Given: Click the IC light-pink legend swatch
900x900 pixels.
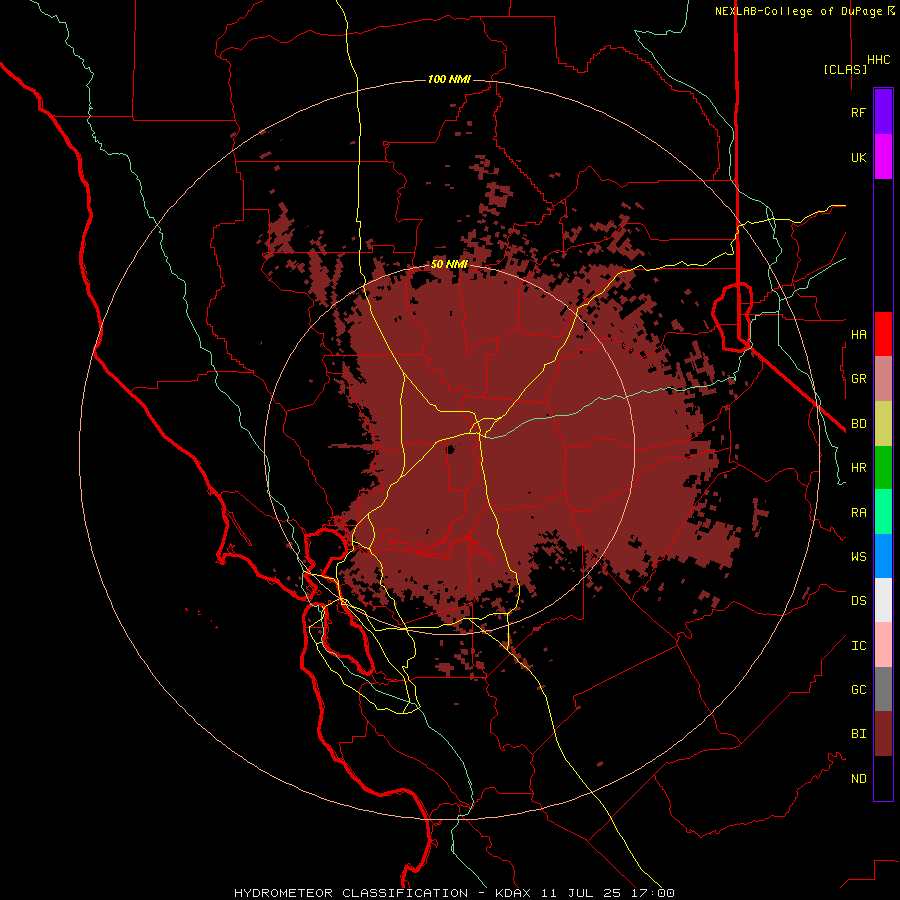Looking at the screenshot, I should tap(883, 645).
